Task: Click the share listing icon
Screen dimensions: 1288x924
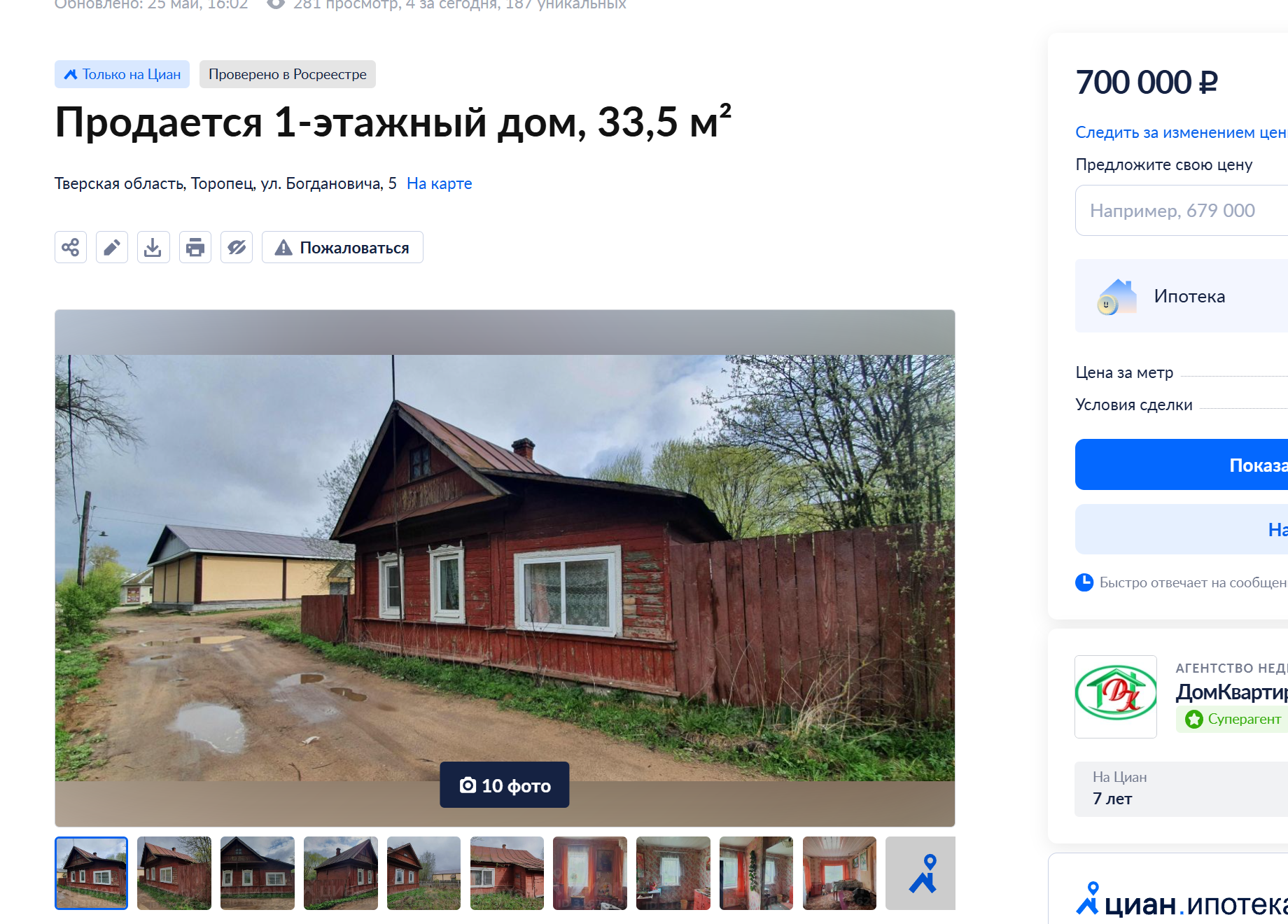Action: pyautogui.click(x=71, y=247)
